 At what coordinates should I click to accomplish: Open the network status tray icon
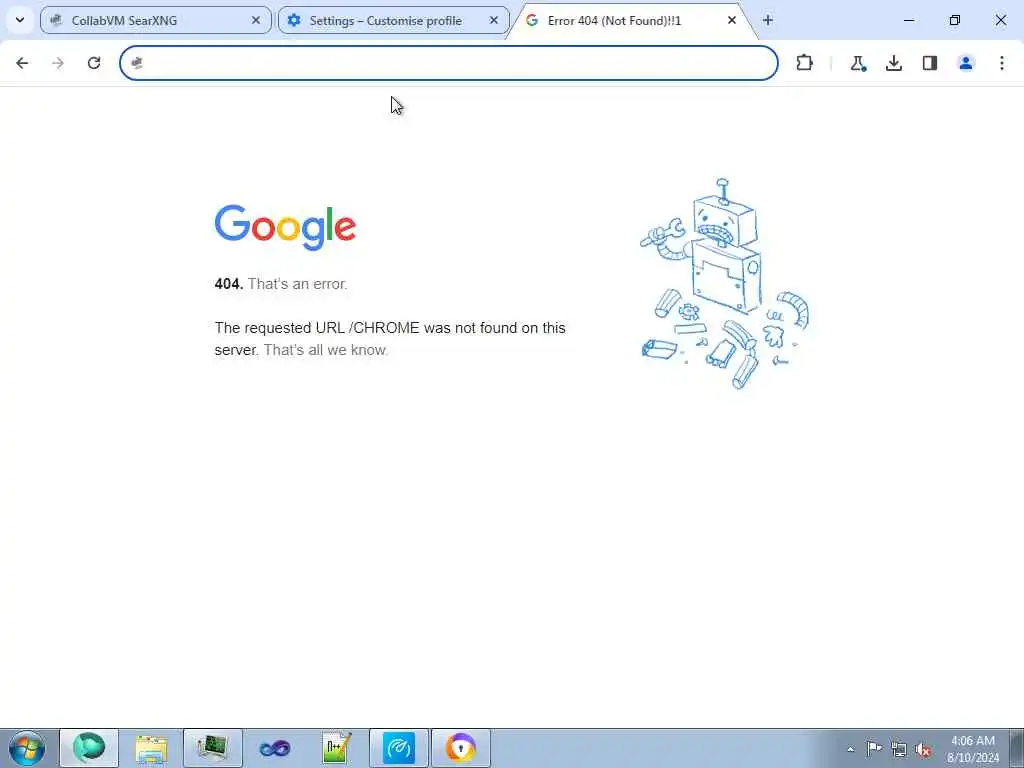tap(899, 749)
